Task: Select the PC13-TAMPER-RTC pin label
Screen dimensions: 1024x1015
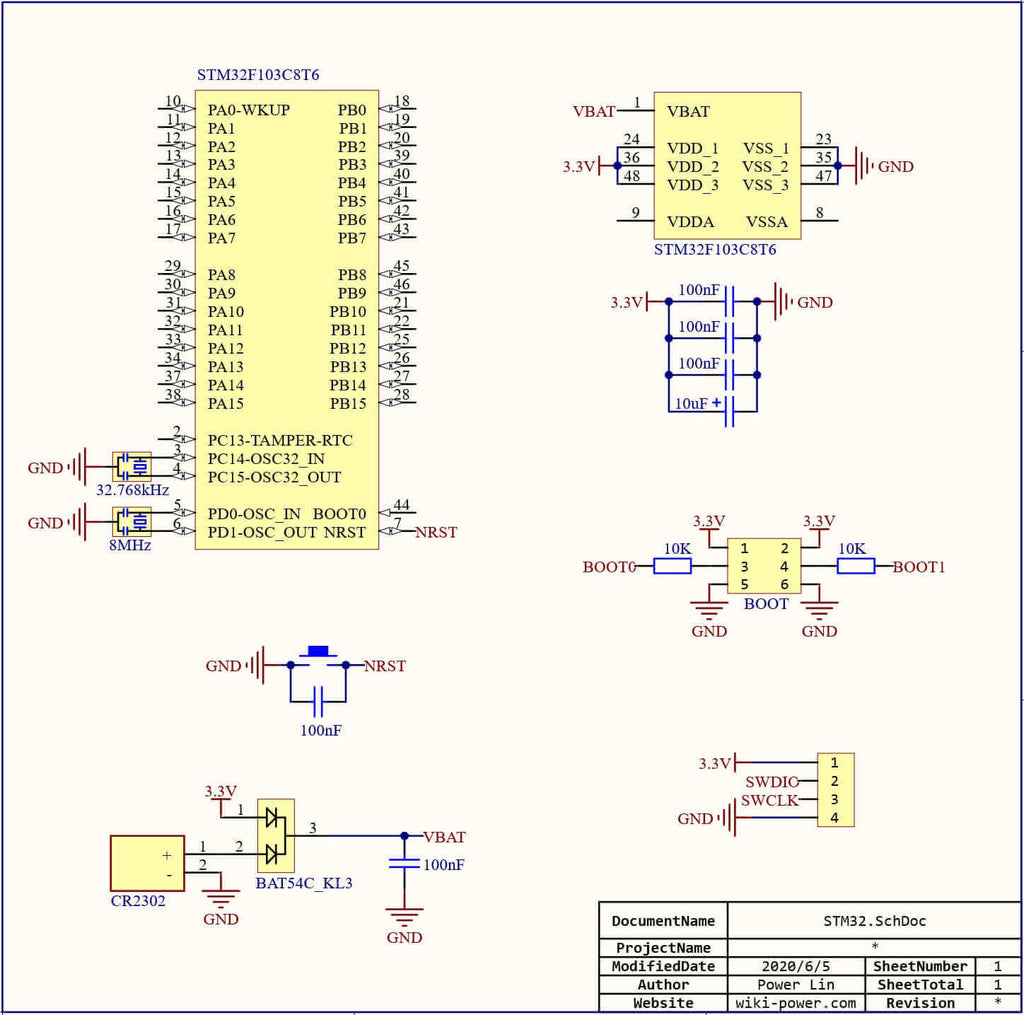Action: click(278, 439)
